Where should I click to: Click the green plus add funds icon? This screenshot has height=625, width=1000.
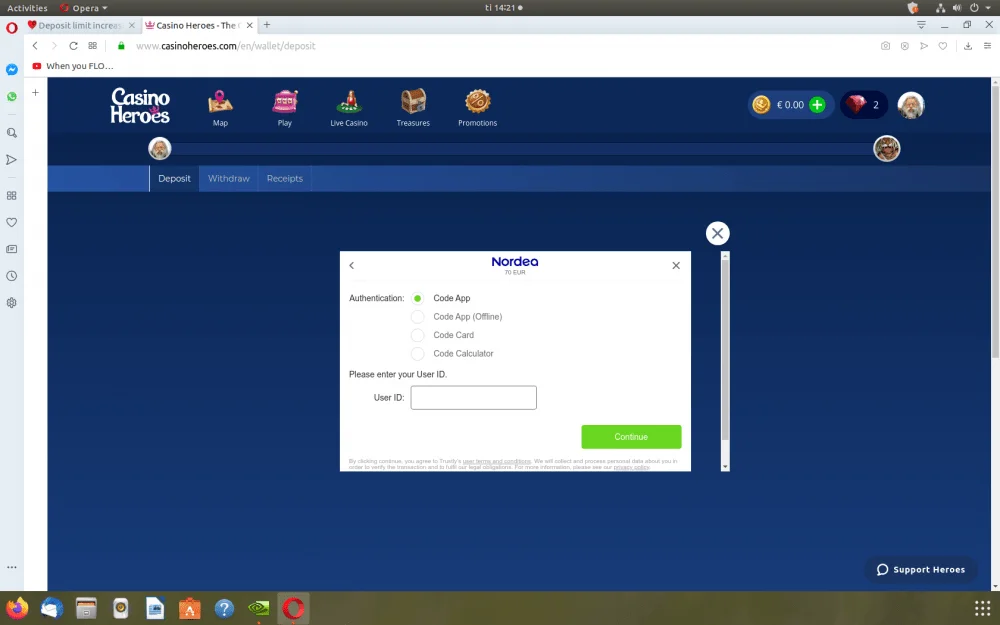click(817, 105)
